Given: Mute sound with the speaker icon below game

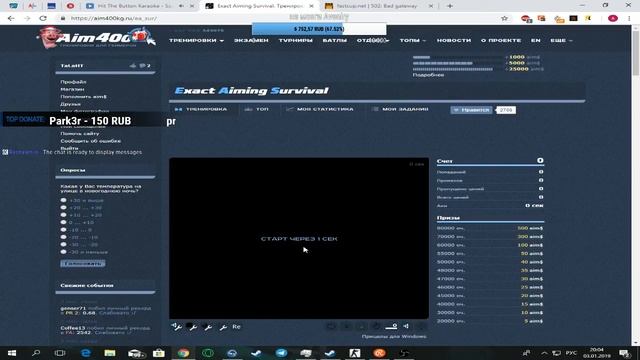Looking at the screenshot, I should pyautogui.click(x=406, y=326).
